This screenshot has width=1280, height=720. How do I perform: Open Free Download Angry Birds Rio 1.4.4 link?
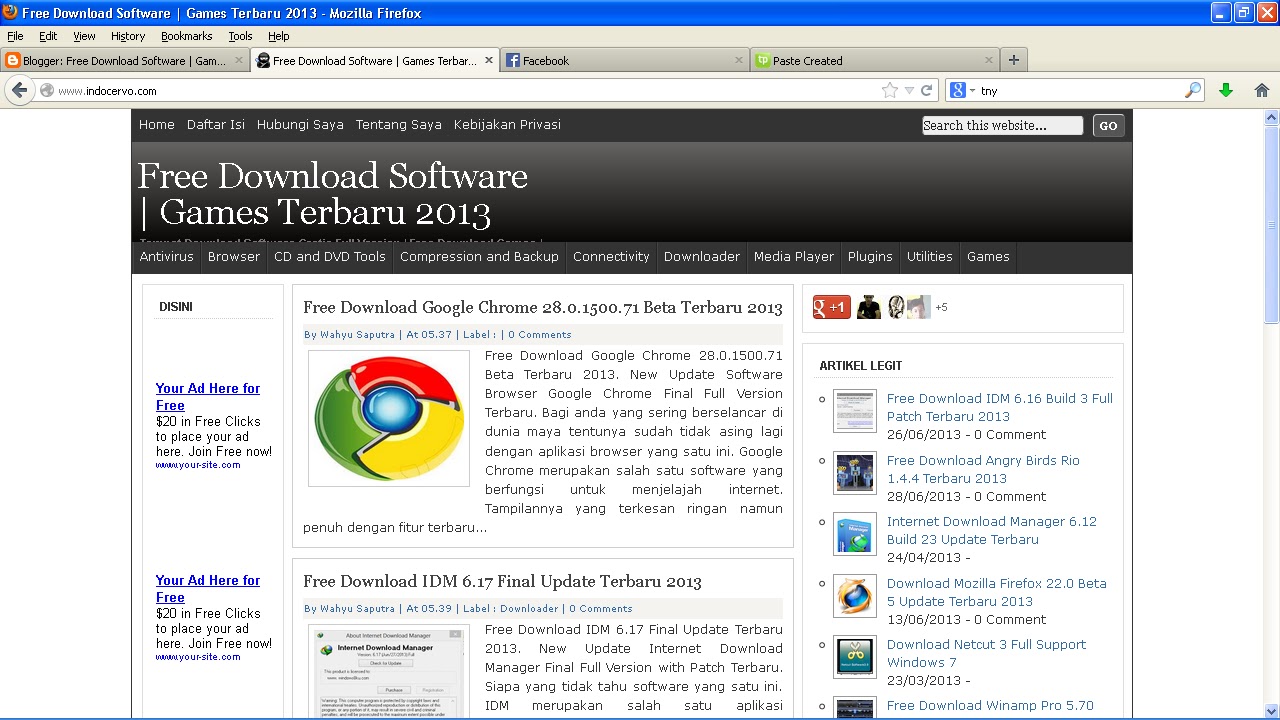[x=983, y=469]
